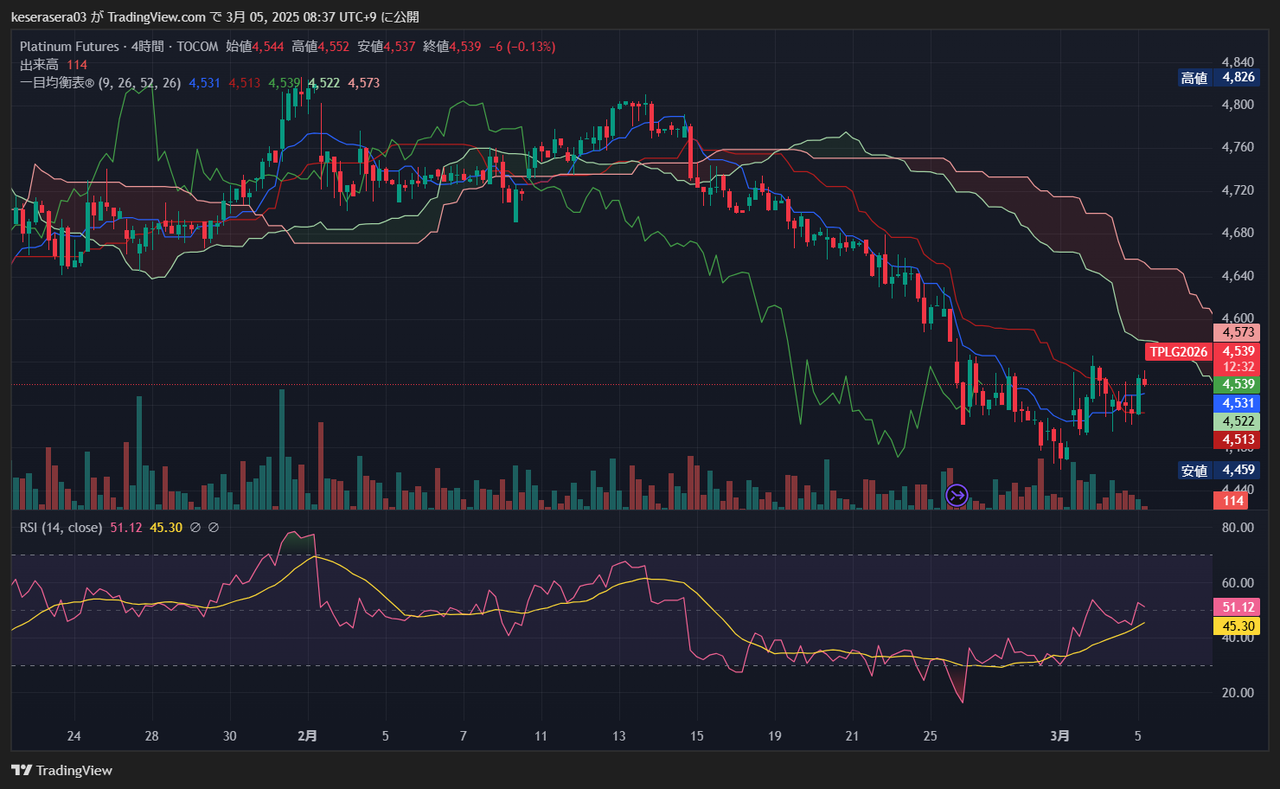Click the TradingView.com text in the header
Screen dimensions: 1280x789
(156, 17)
